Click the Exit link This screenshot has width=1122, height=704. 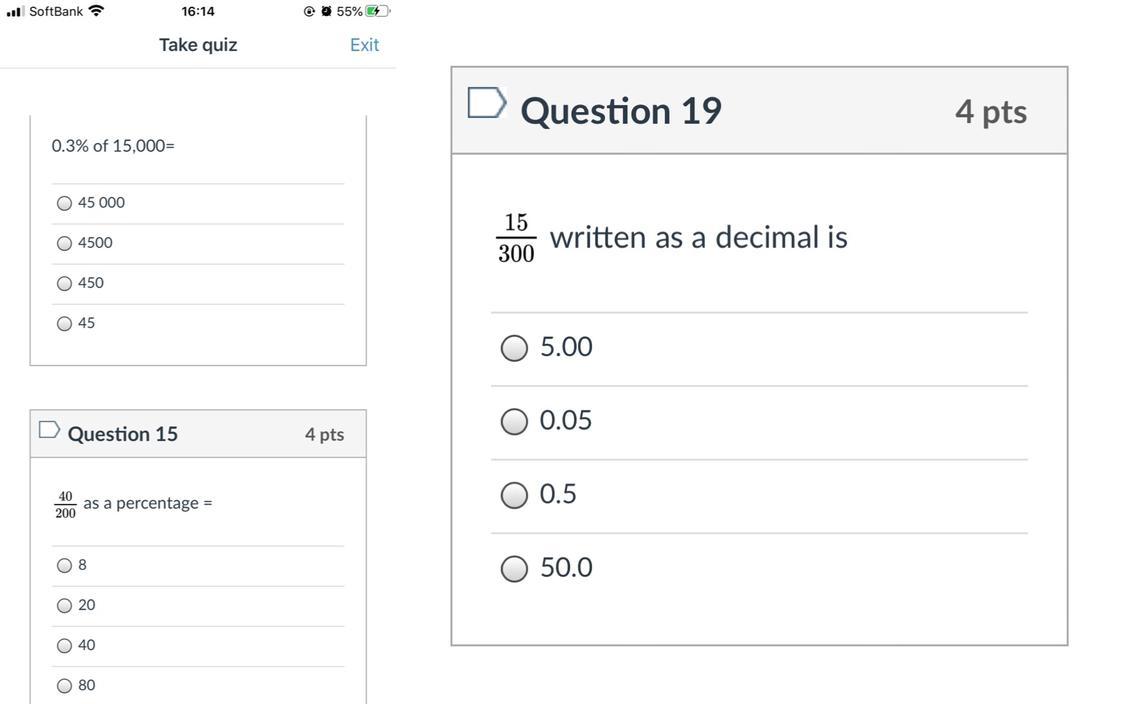364,45
